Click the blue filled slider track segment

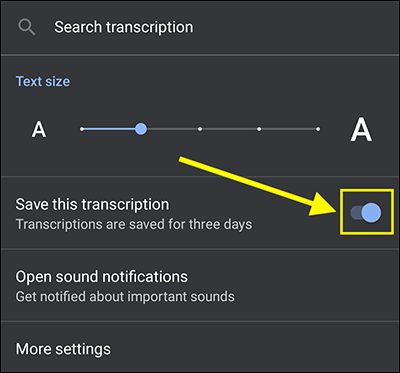coord(109,129)
